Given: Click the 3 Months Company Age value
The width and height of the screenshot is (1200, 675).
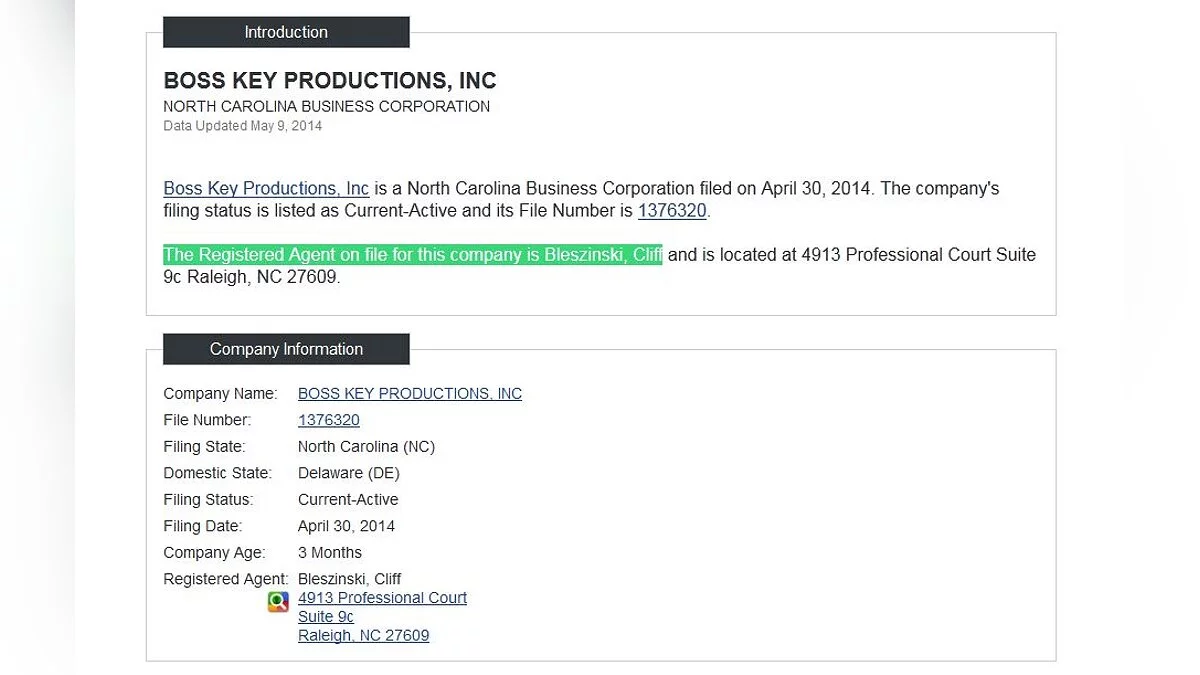Looking at the screenshot, I should tap(329, 553).
